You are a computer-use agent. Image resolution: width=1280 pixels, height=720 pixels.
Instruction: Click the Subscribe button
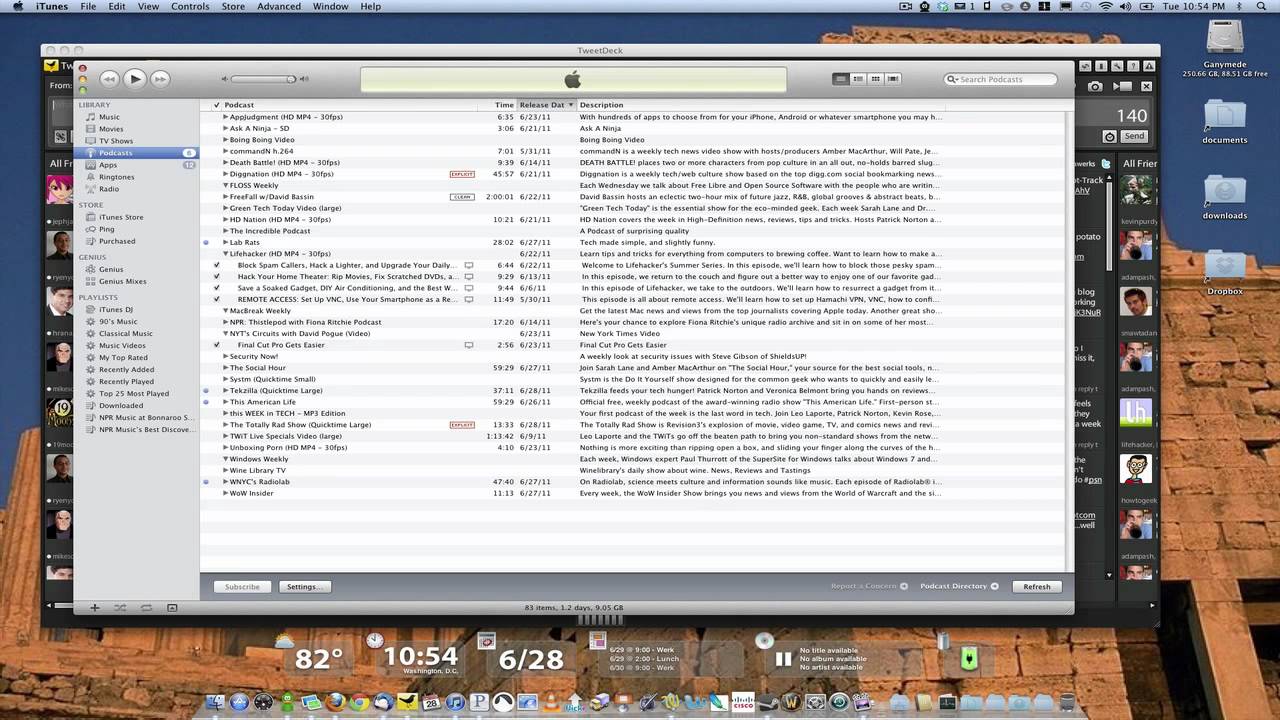(242, 587)
